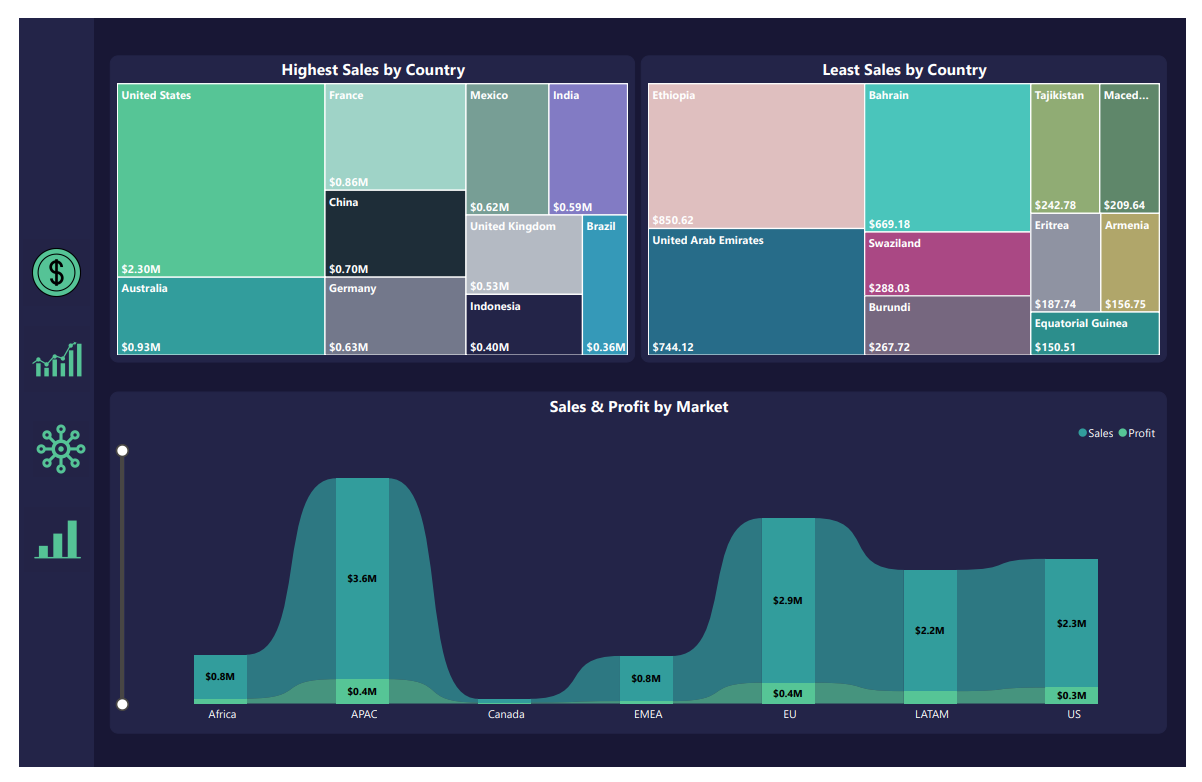1202x782 pixels.
Task: Select the ascending bar chart icon
Action: 57,541
